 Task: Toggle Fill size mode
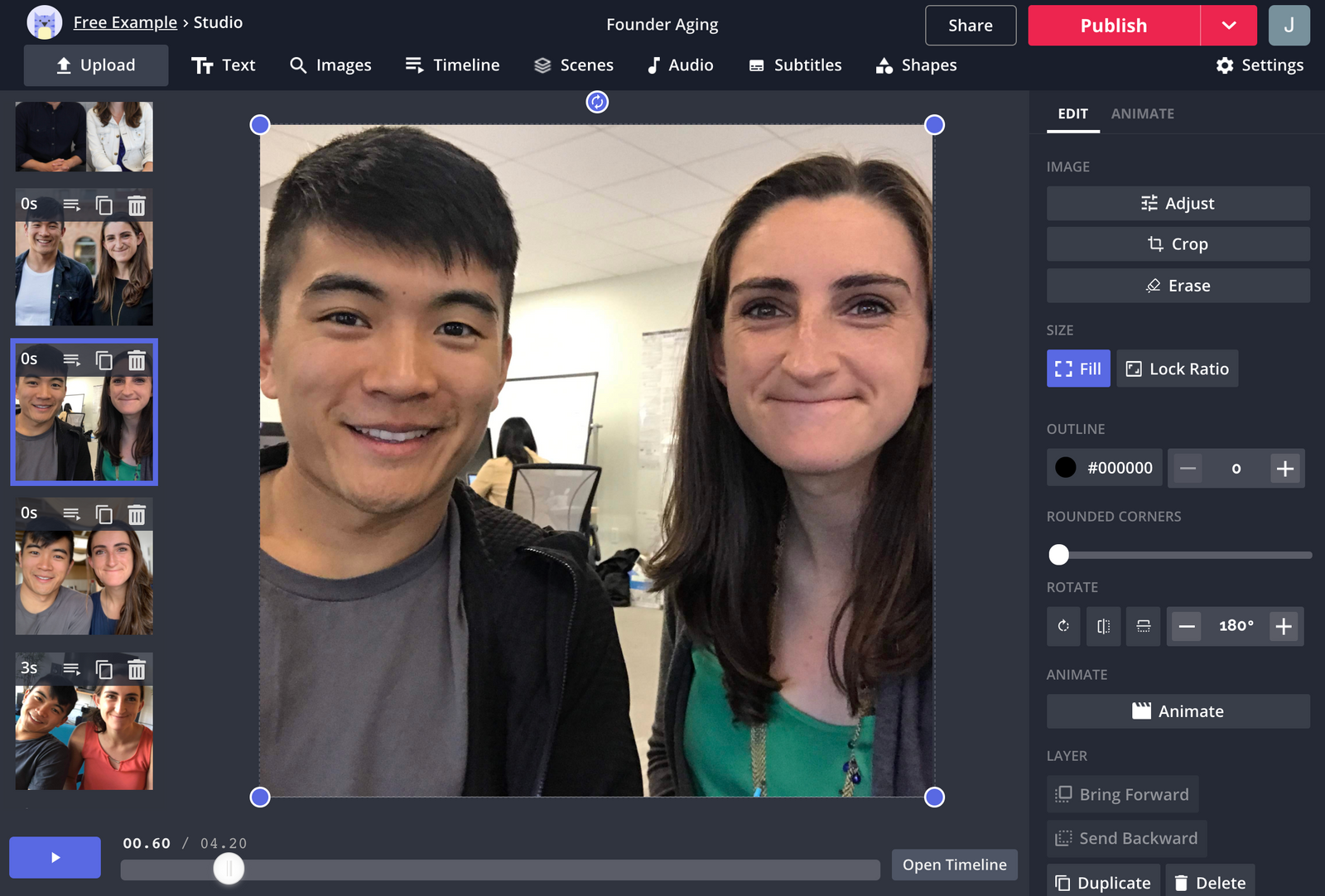coord(1077,369)
